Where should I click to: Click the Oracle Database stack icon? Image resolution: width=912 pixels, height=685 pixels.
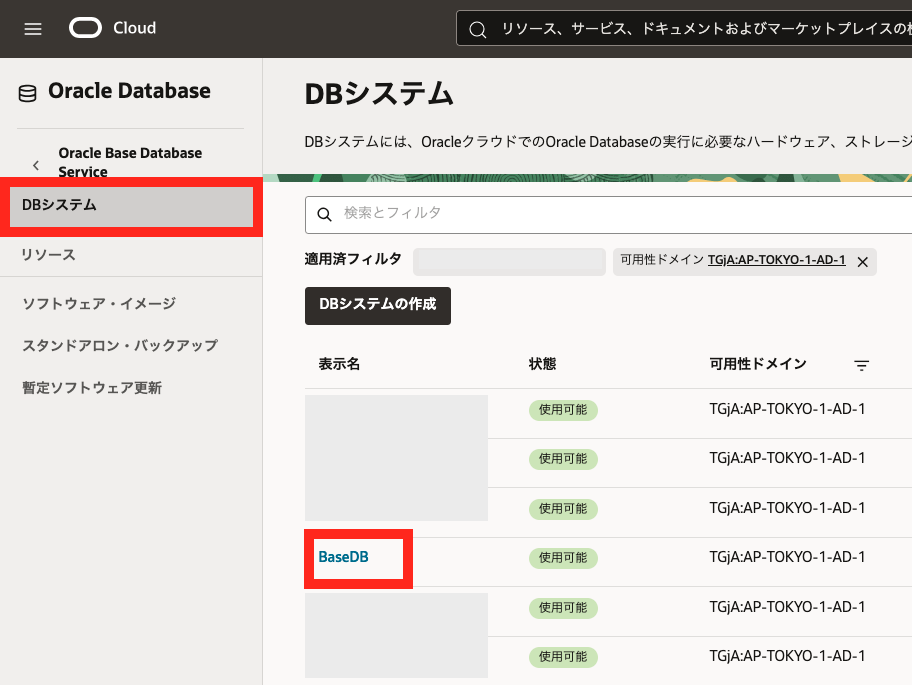tap(27, 93)
